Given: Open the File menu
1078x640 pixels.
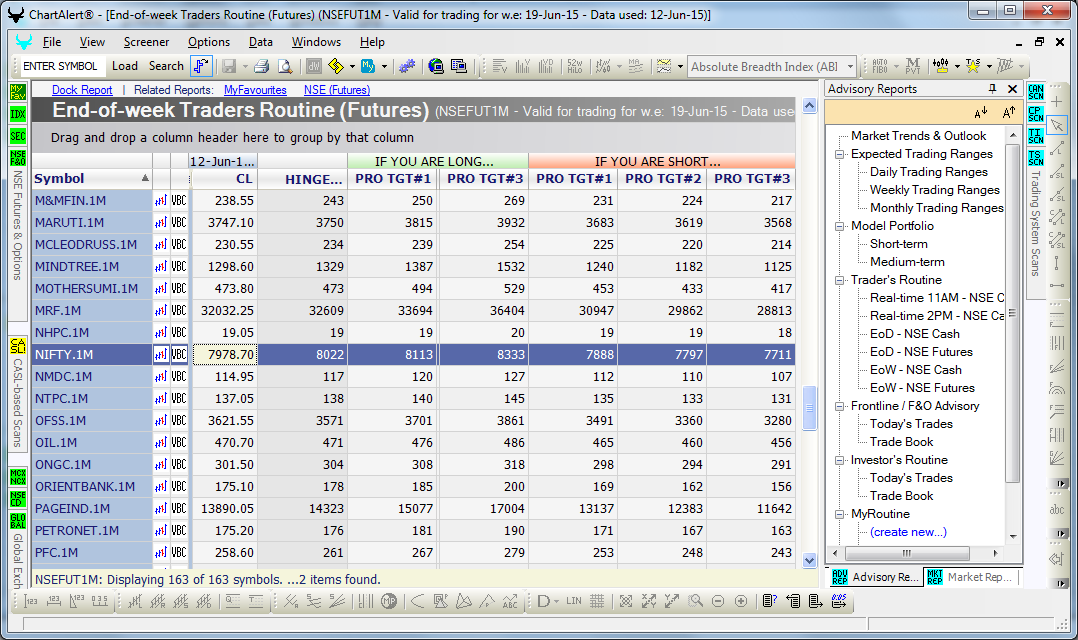Looking at the screenshot, I should (52, 42).
